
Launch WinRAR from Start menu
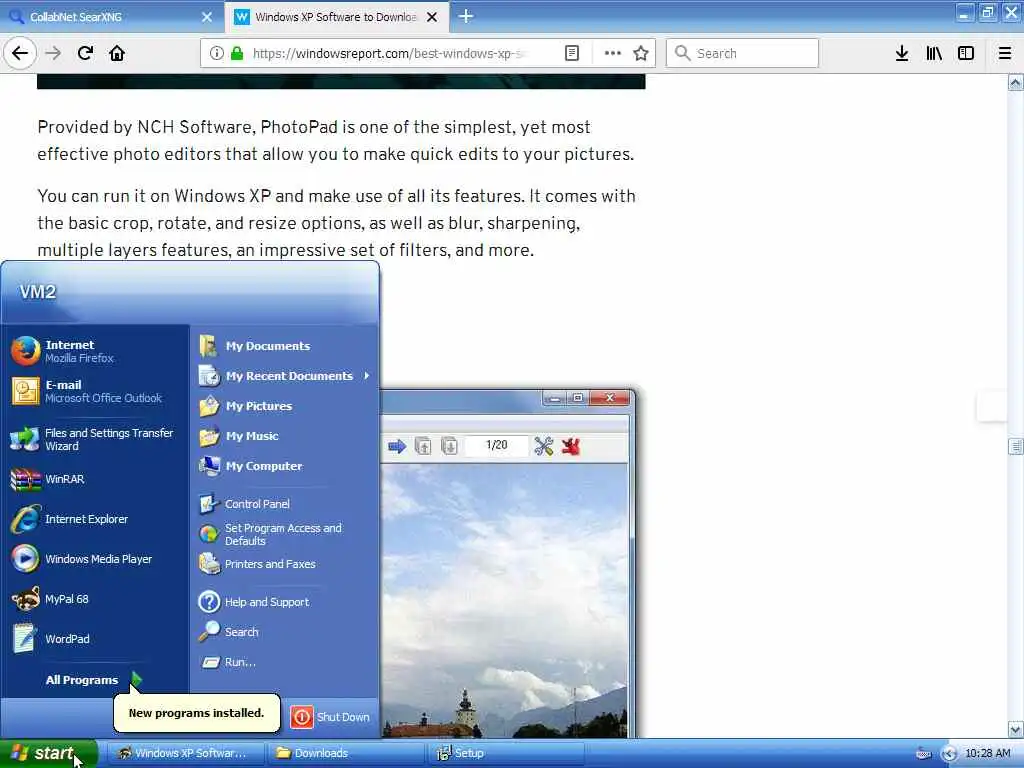click(x=97, y=479)
